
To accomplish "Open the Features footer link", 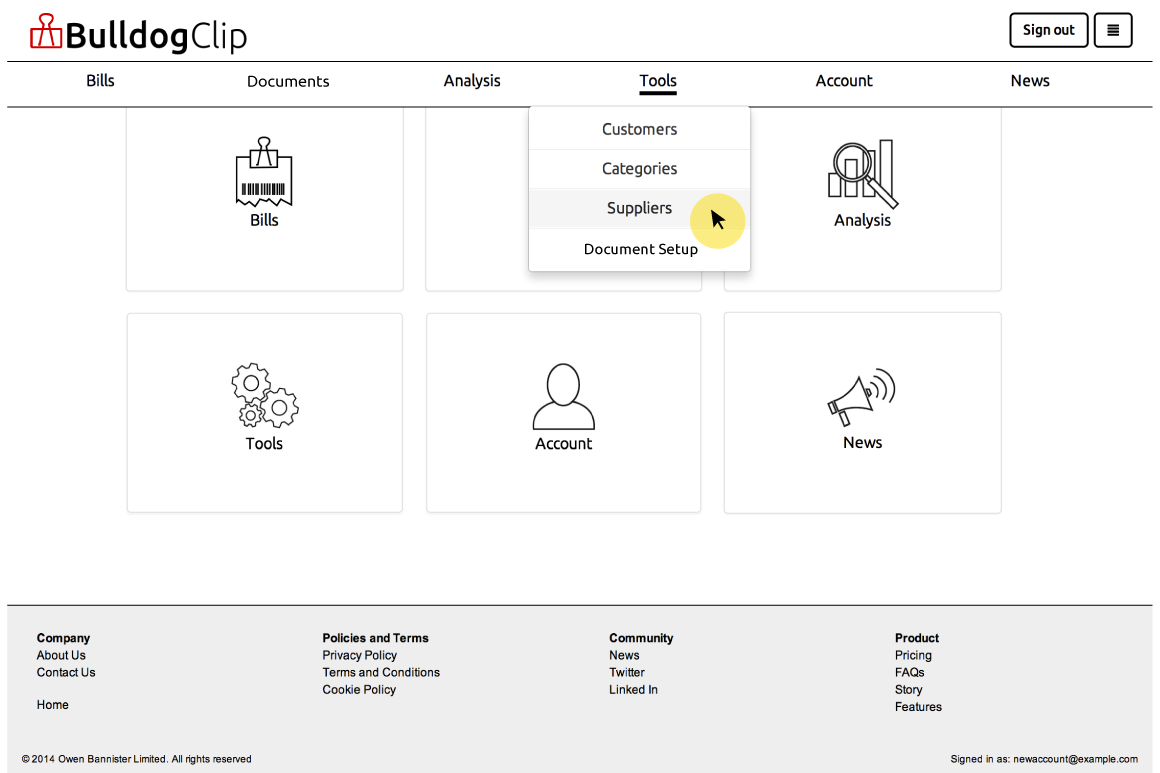I will 918,707.
